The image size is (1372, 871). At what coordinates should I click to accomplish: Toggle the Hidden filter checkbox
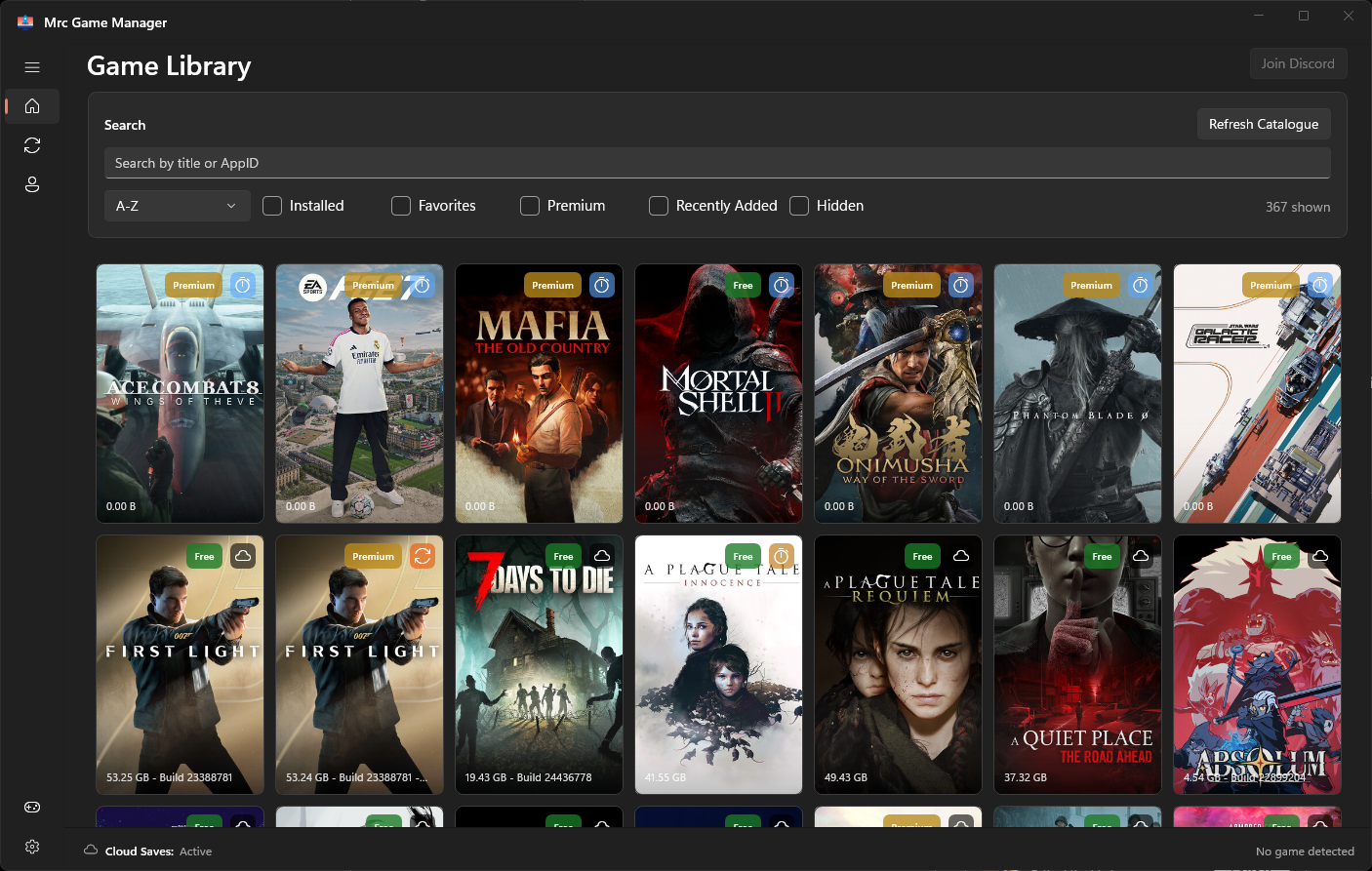799,206
